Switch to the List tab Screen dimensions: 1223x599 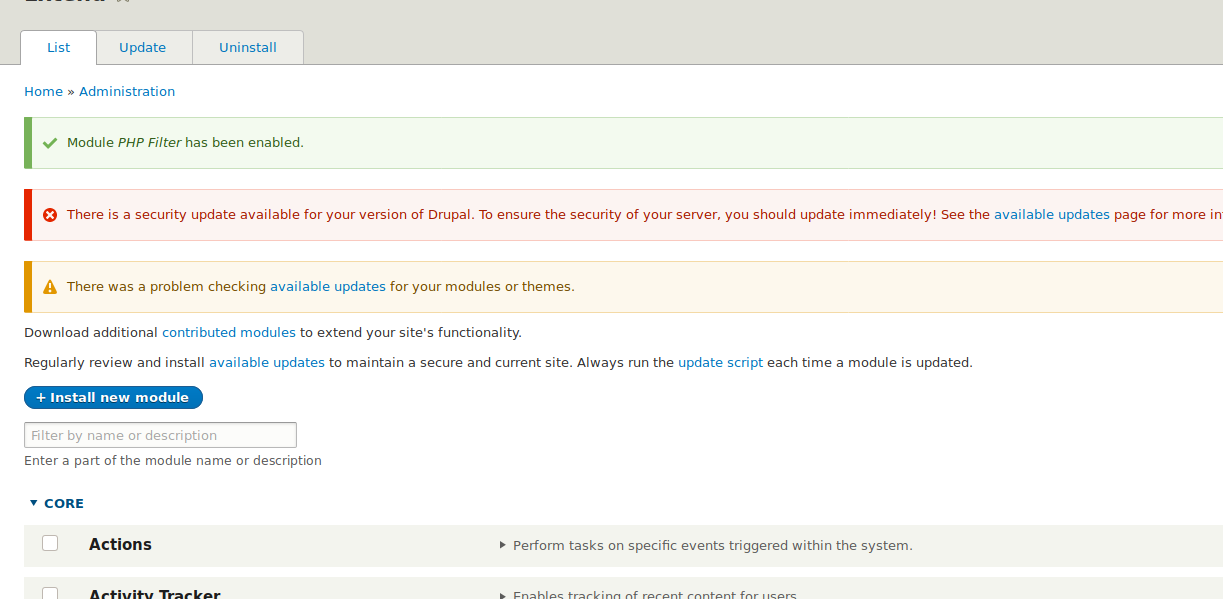59,48
